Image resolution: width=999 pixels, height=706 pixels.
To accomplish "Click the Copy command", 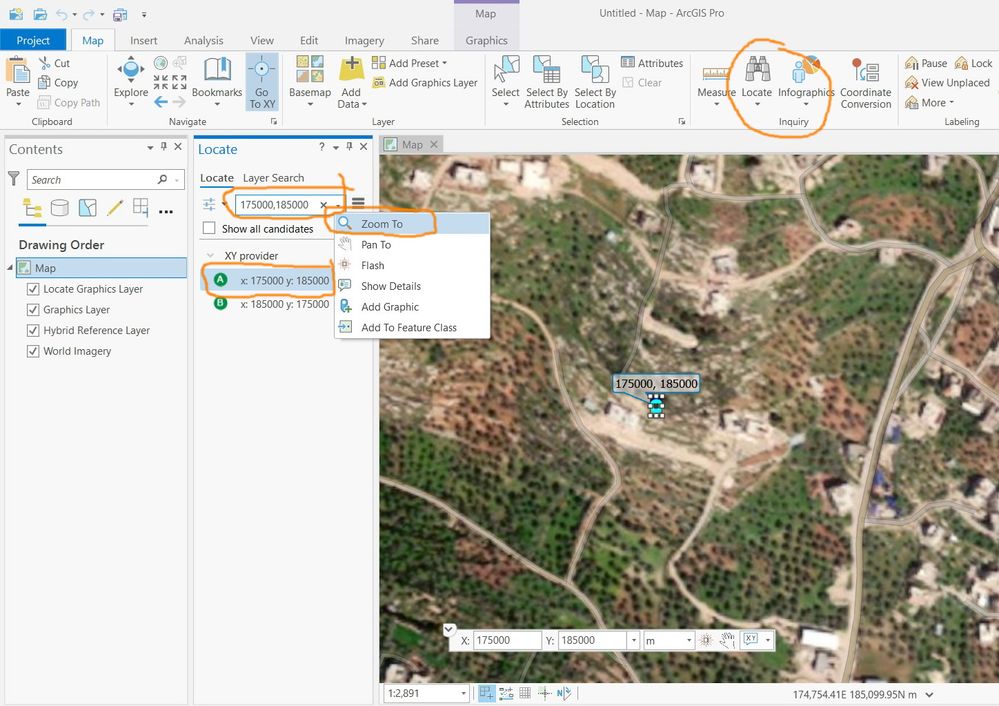I will (x=58, y=83).
